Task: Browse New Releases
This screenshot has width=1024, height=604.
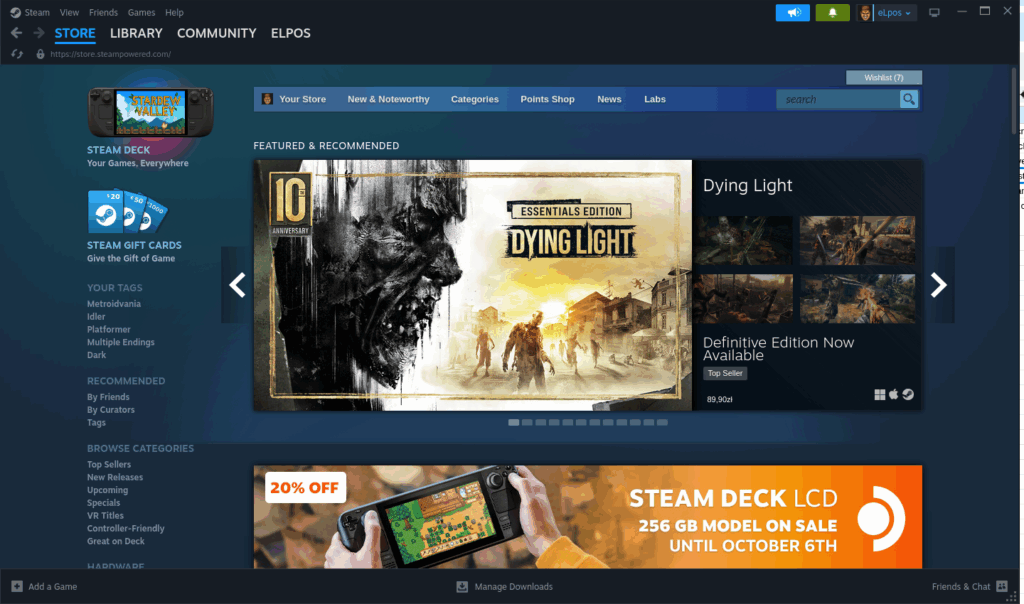Action: (115, 477)
